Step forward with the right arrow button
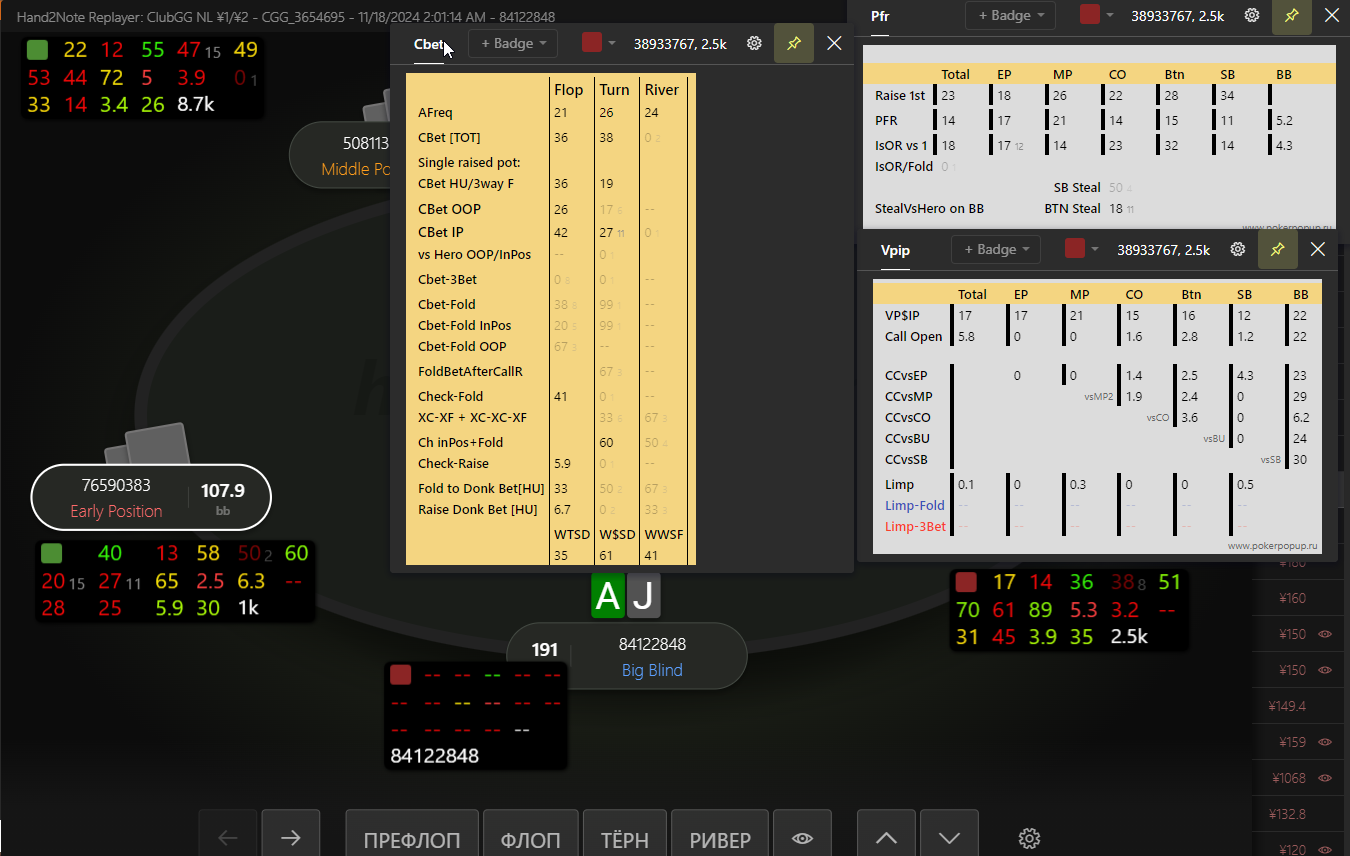 click(291, 838)
